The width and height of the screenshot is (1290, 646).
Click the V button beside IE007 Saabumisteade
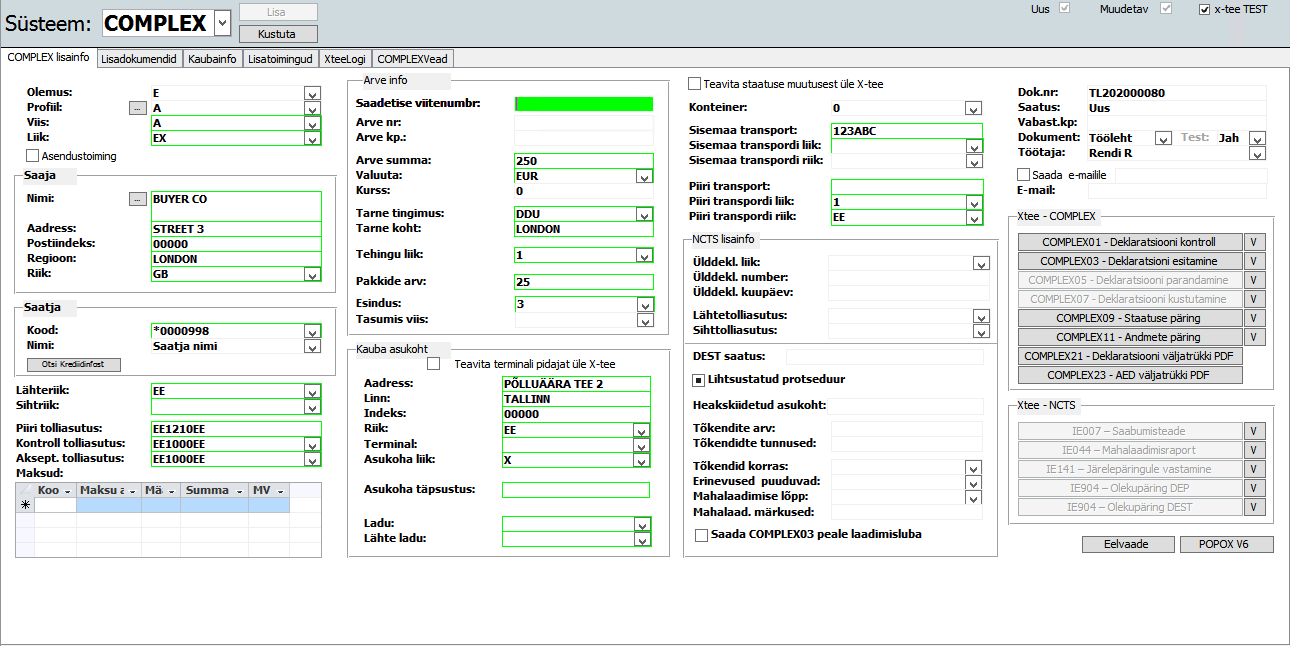tap(1253, 431)
